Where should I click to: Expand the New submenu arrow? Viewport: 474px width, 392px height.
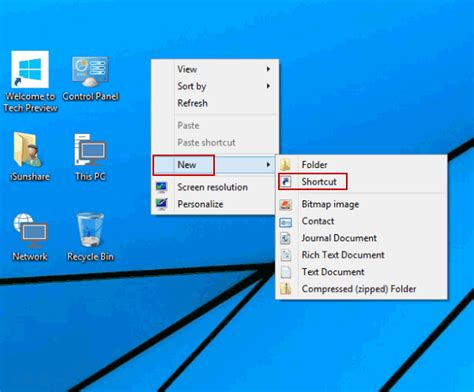click(x=268, y=165)
